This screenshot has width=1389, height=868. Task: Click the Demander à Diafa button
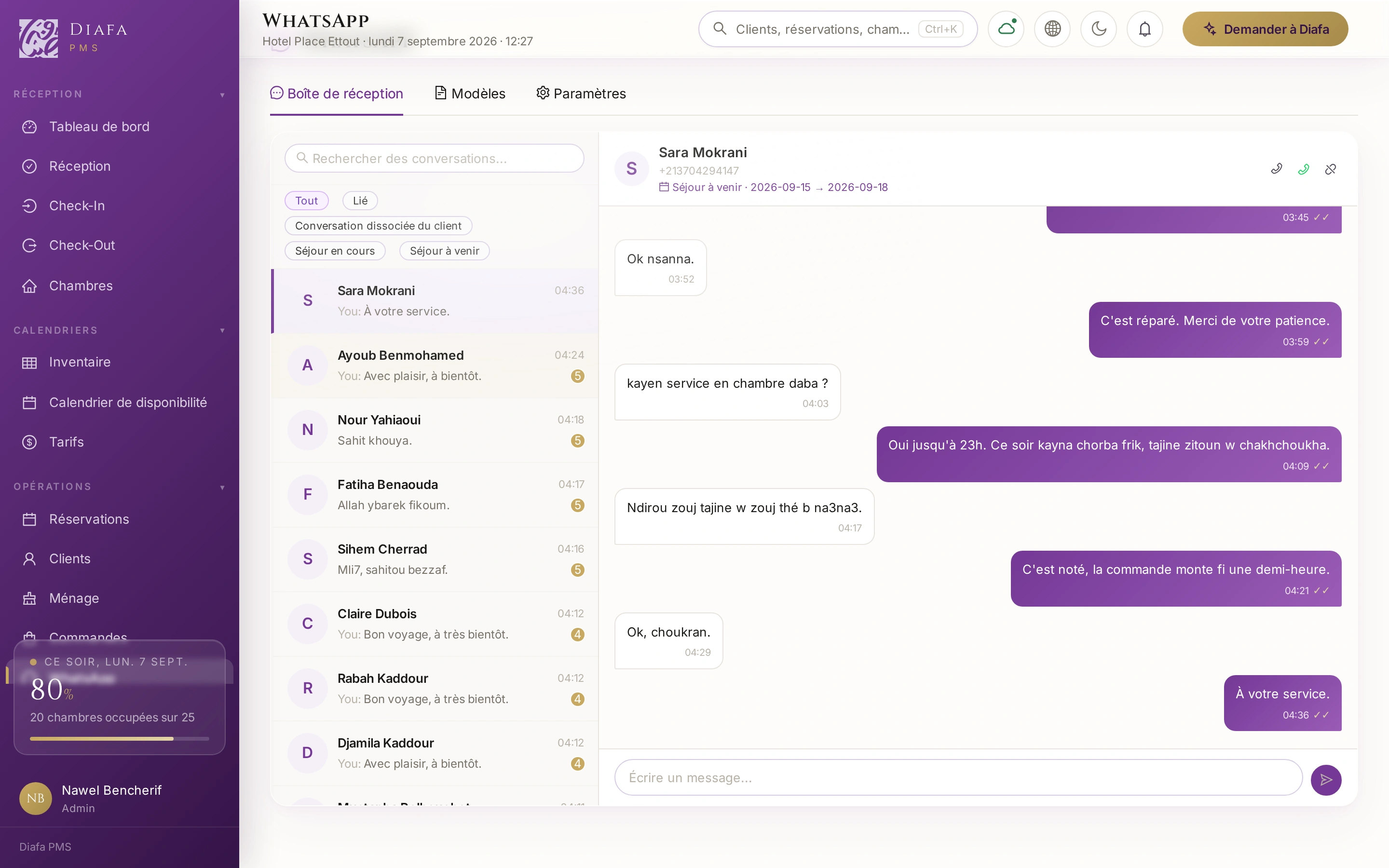[1265, 29]
